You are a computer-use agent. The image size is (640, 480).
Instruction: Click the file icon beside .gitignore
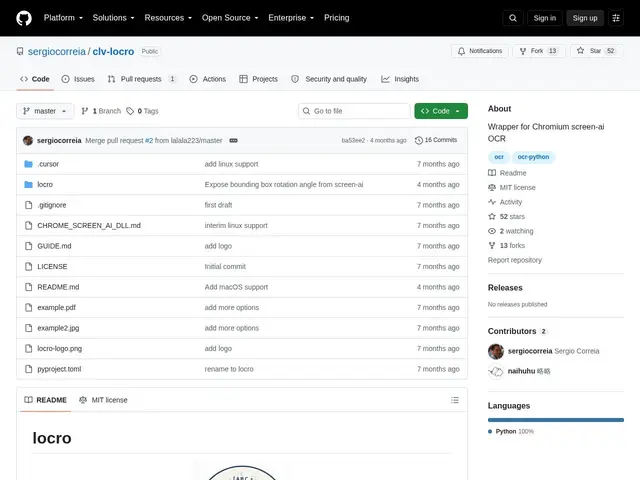(x=28, y=205)
